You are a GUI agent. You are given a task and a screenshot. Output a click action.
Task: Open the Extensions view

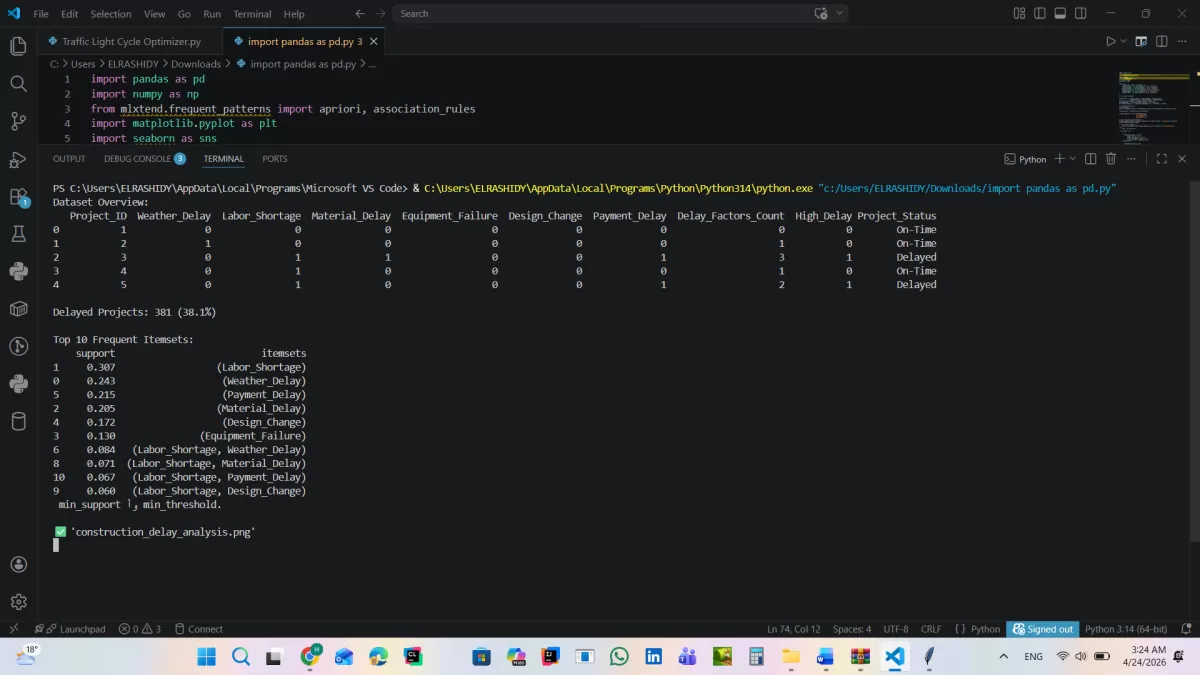tap(18, 197)
